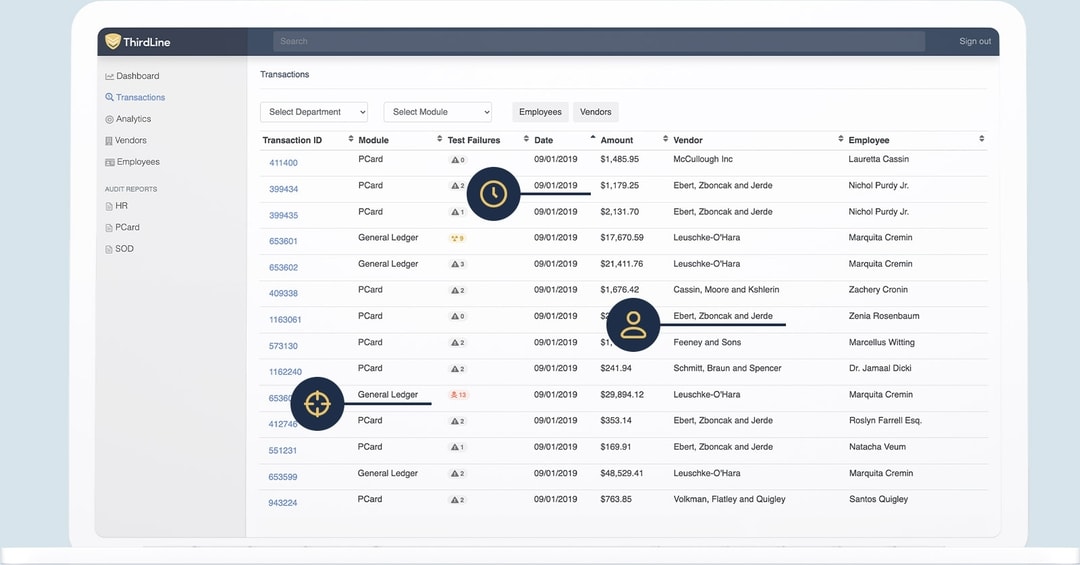The width and height of the screenshot is (1080, 565).
Task: Click vendor Feeney and Sons
Action: click(x=707, y=342)
